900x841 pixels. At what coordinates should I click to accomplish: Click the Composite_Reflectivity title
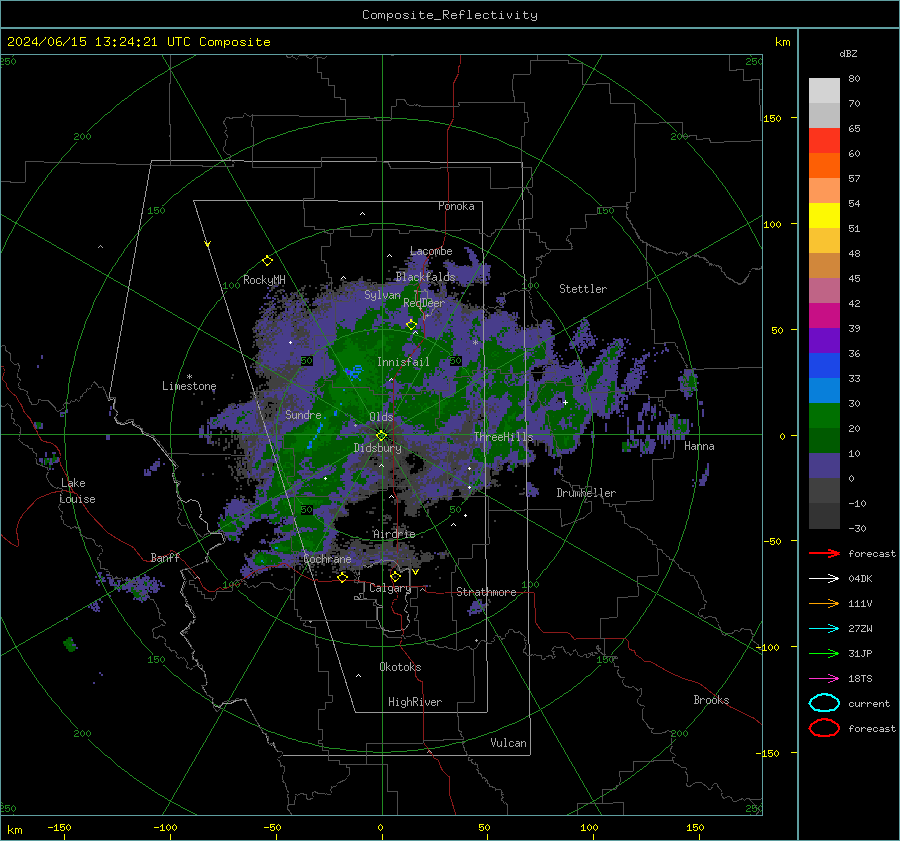(449, 15)
